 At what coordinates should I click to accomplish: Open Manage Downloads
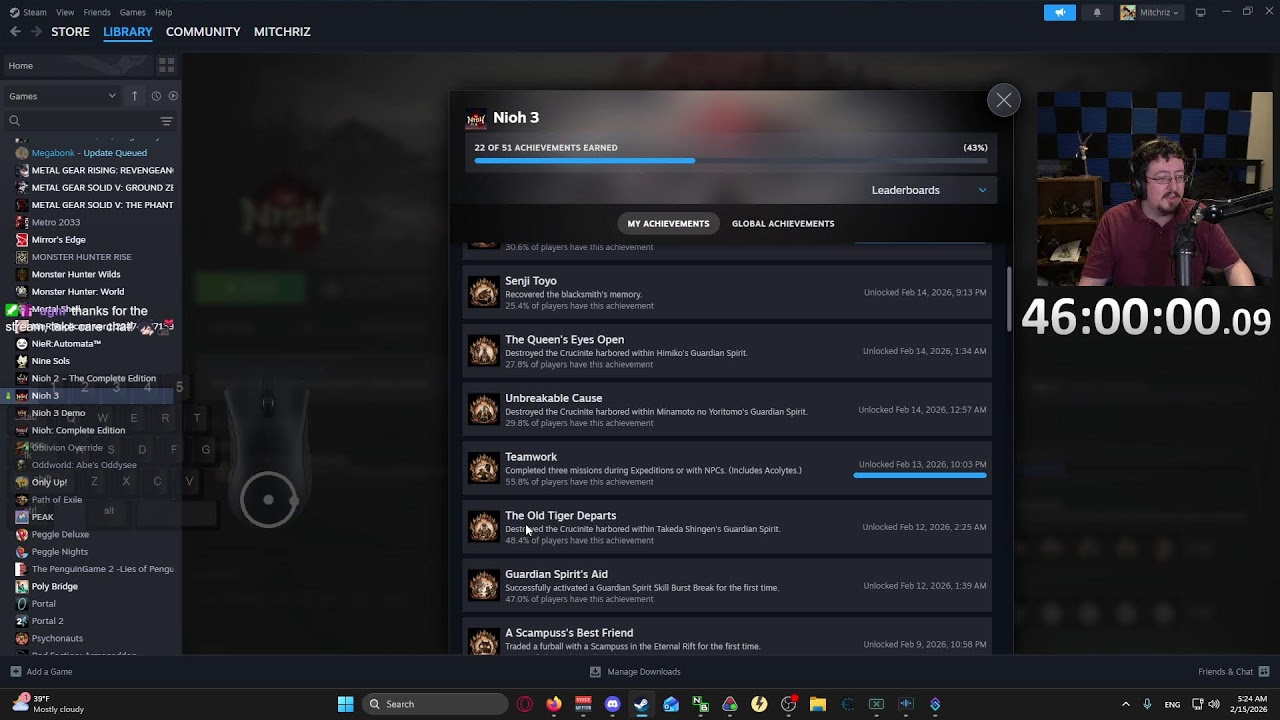pos(636,672)
